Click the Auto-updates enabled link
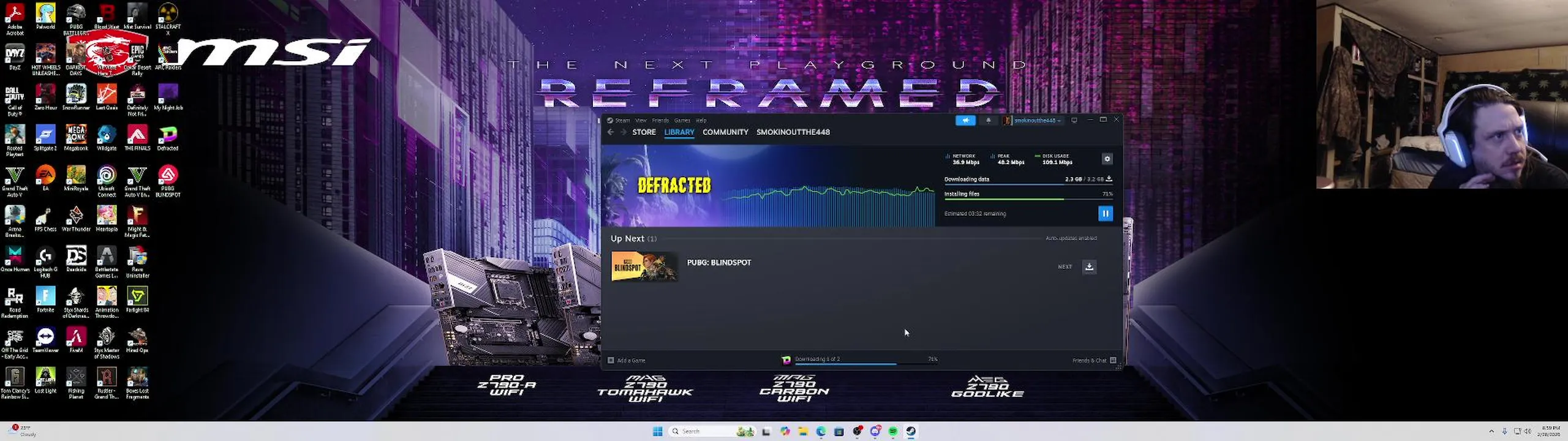The image size is (1568, 441). (1071, 238)
